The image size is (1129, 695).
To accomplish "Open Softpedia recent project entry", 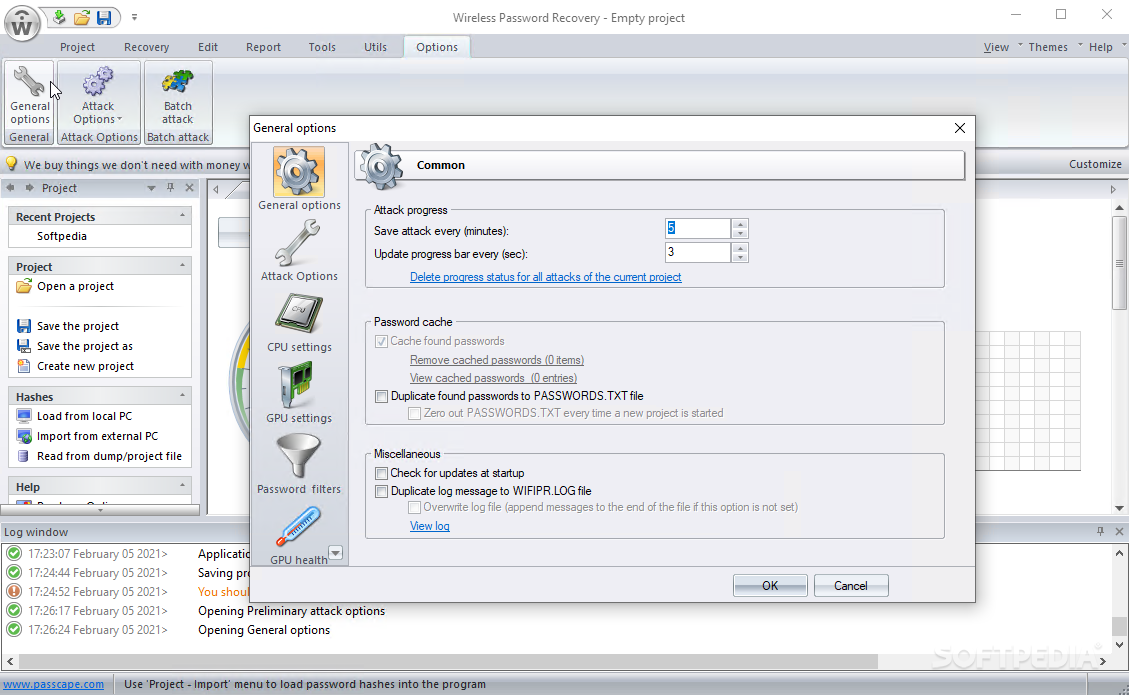I will click(x=62, y=236).
